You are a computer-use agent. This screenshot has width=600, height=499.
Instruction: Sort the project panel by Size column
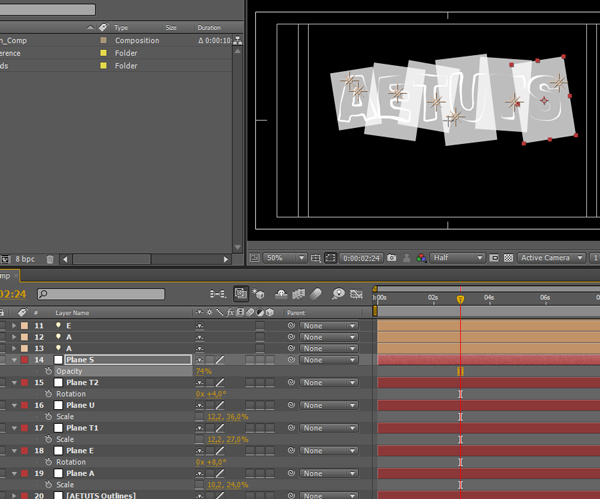(x=171, y=28)
